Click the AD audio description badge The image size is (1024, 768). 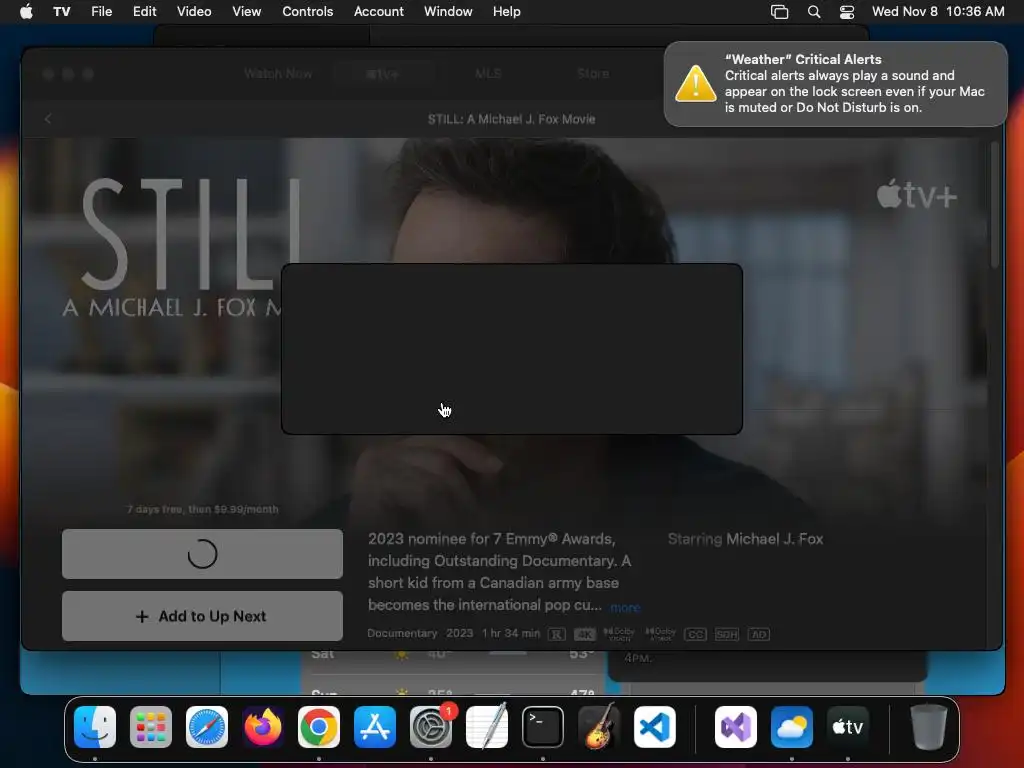point(758,634)
